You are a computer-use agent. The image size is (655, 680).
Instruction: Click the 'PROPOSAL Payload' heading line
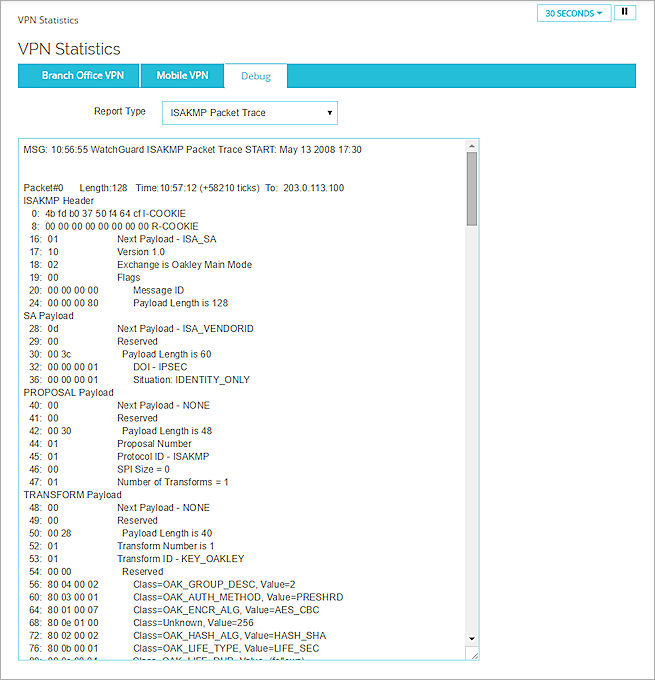coord(69,392)
